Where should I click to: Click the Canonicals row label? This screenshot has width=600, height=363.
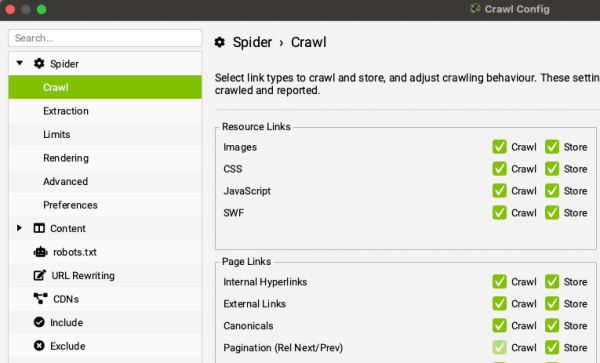248,326
